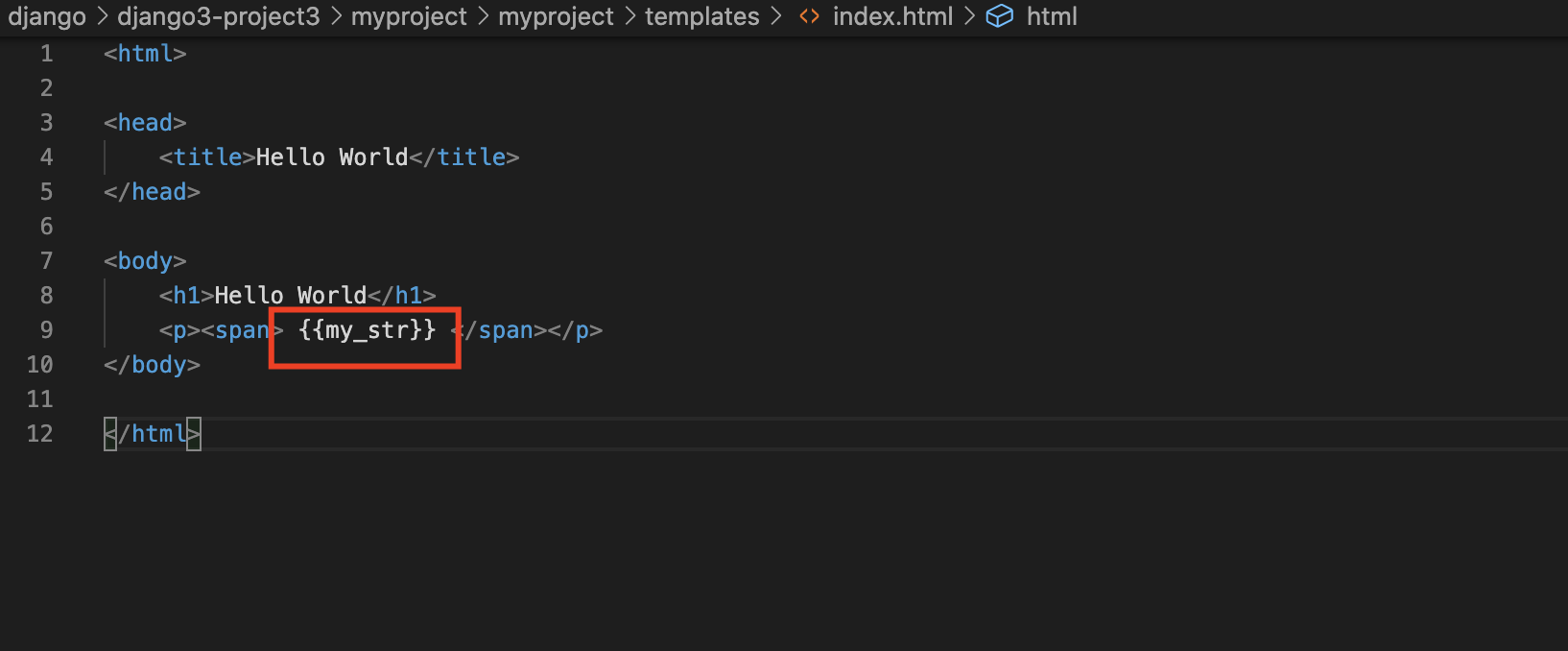This screenshot has width=1568, height=651.
Task: Click the HTML file icon in breadcrumb
Action: (x=809, y=16)
